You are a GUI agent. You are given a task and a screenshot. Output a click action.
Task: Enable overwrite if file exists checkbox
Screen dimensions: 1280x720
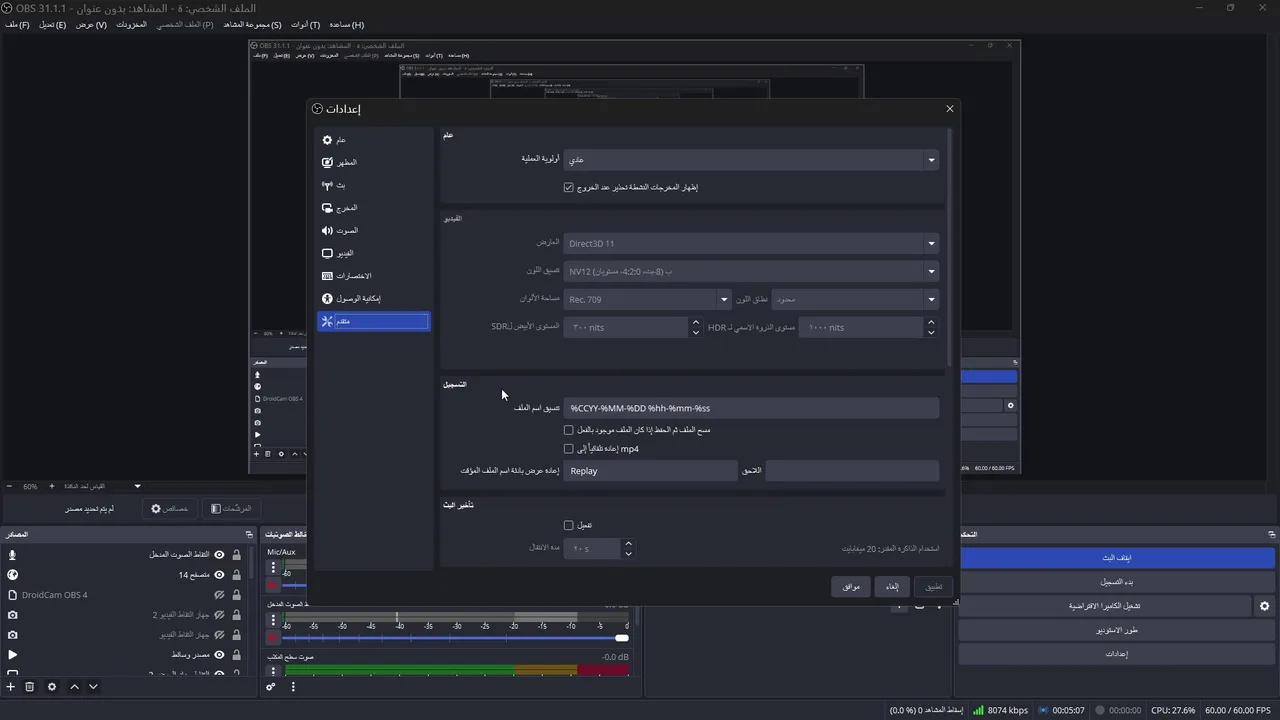click(568, 430)
